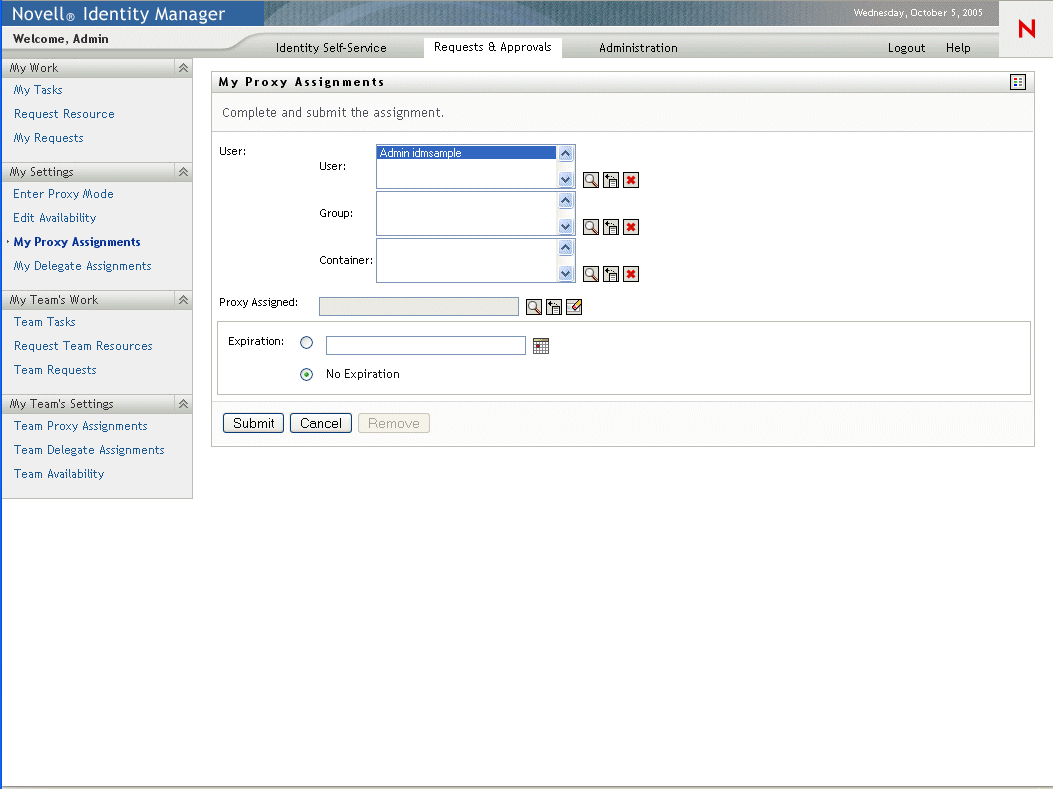1053x789 pixels.
Task: Click down arrow of User list box
Action: coord(565,179)
